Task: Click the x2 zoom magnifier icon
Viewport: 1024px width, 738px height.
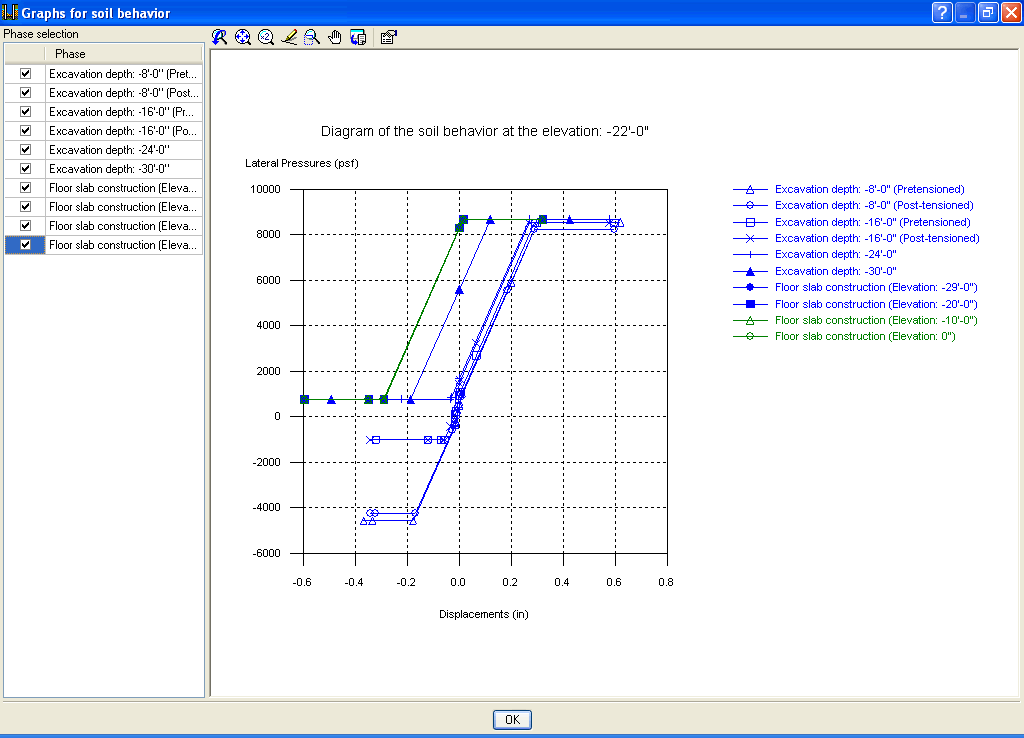Action: (x=266, y=37)
